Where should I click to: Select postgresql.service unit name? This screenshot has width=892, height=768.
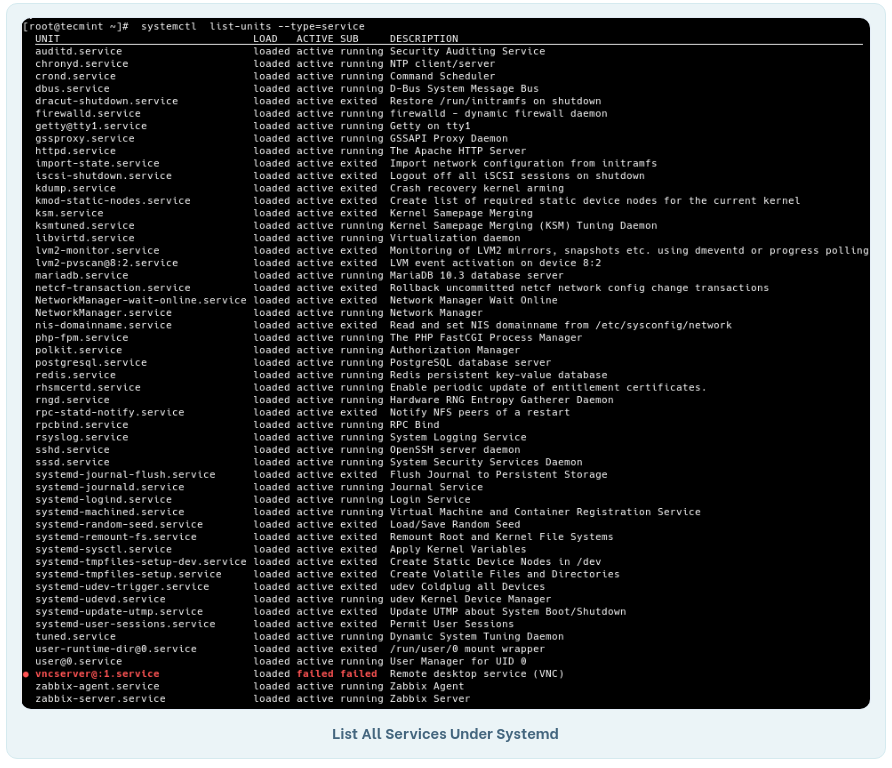pos(91,363)
